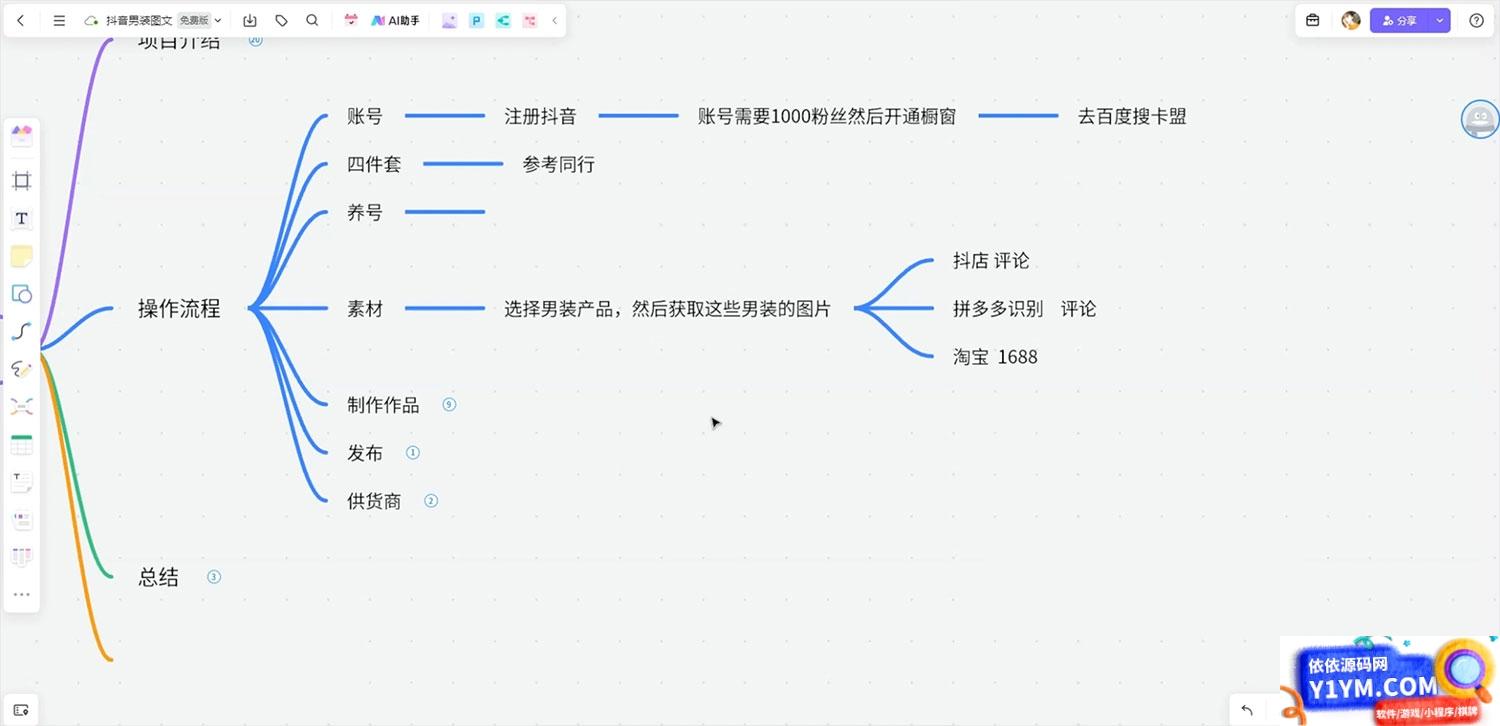Select the 总结 node

[158, 577]
